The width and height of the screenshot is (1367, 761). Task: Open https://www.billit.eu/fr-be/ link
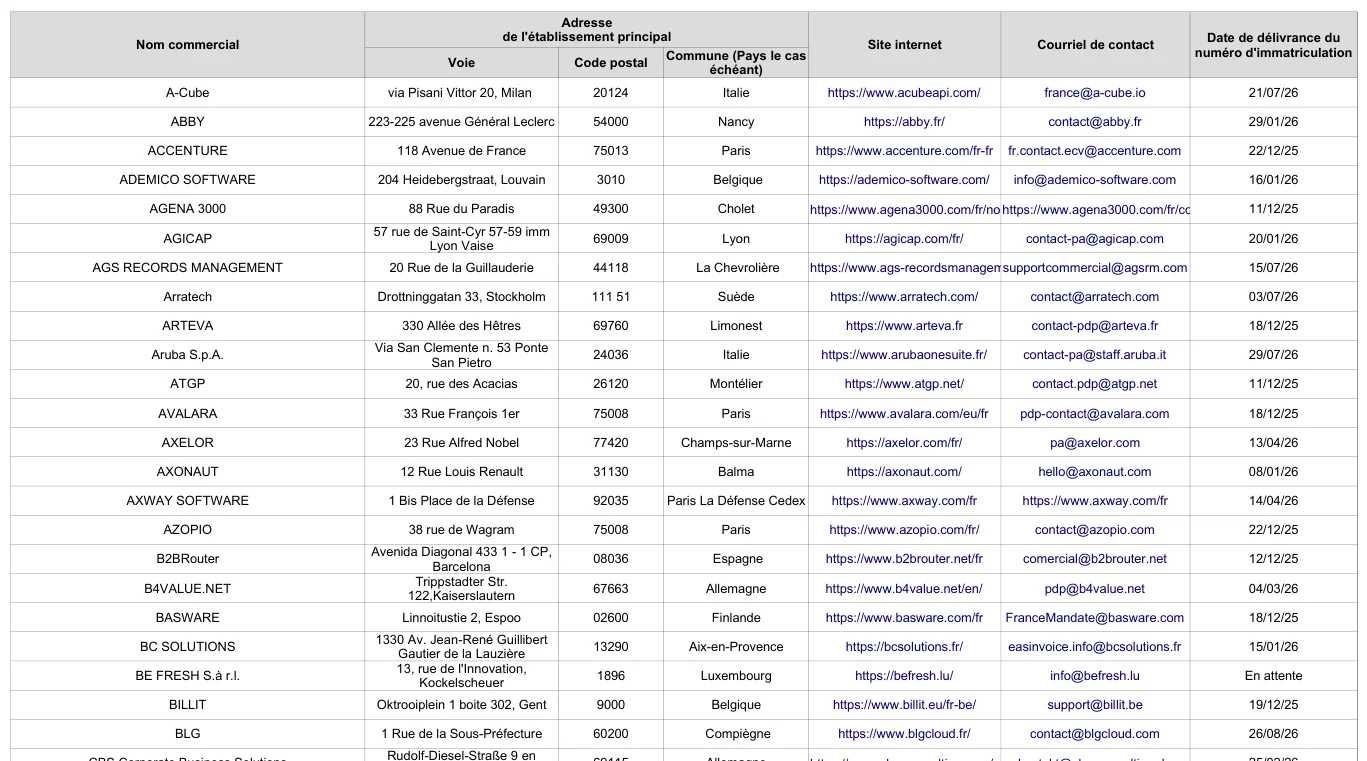(x=904, y=705)
